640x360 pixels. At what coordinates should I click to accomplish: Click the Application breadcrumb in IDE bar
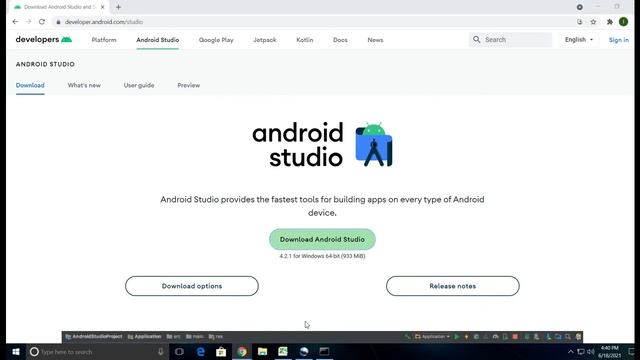tap(144, 337)
